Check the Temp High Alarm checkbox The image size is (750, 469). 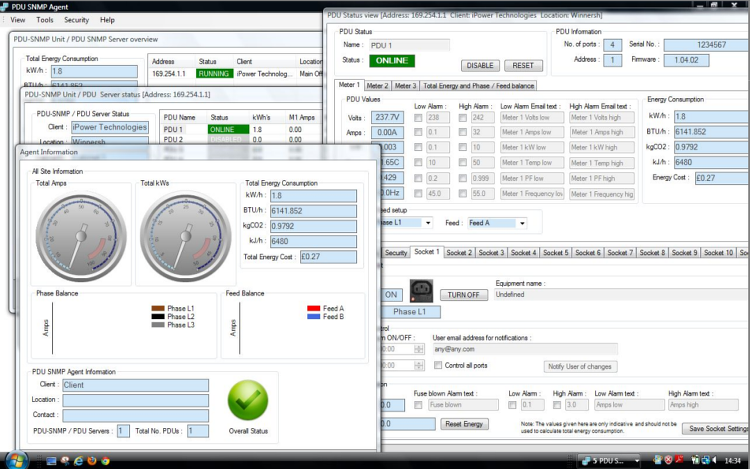click(463, 163)
